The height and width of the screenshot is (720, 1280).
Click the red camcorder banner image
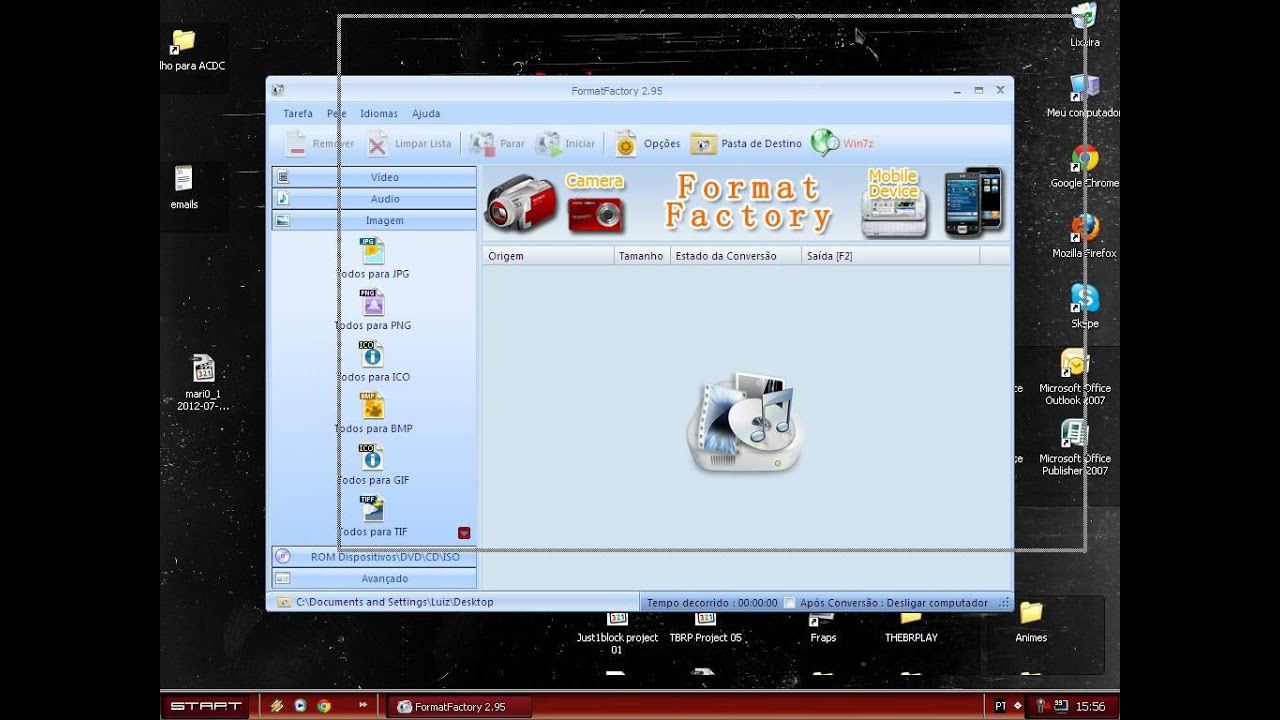pyautogui.click(x=521, y=203)
